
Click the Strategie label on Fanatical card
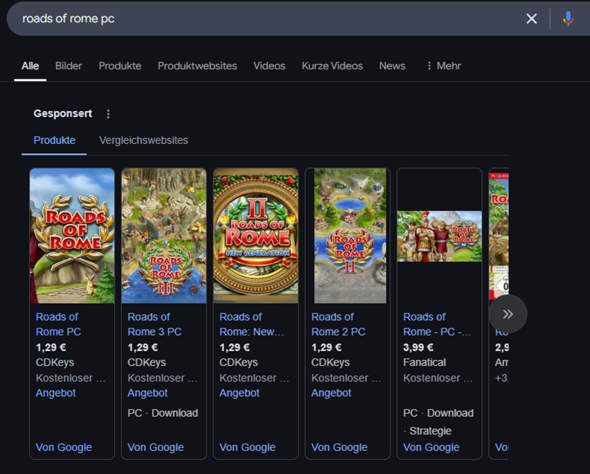pos(430,431)
